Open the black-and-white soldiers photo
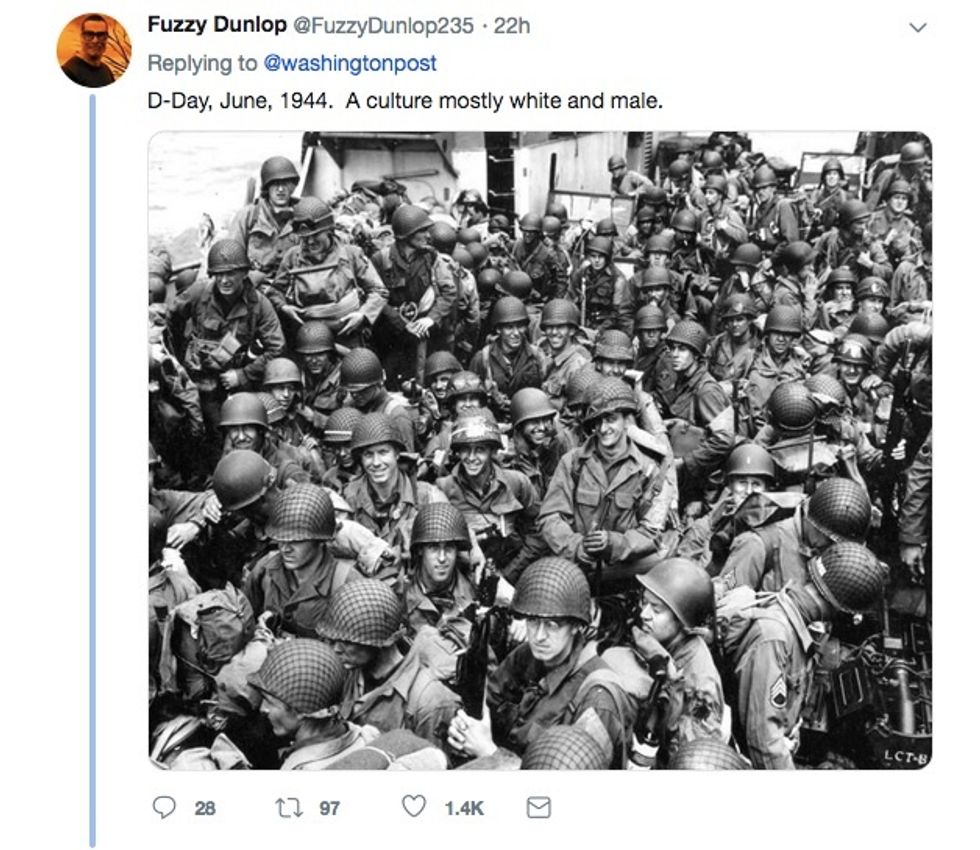The height and width of the screenshot is (850, 980). tap(540, 450)
